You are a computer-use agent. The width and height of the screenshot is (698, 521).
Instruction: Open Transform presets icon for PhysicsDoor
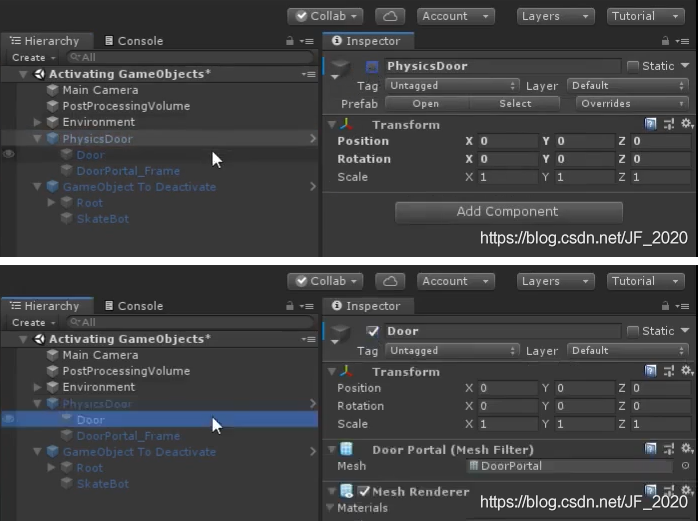click(x=669, y=124)
